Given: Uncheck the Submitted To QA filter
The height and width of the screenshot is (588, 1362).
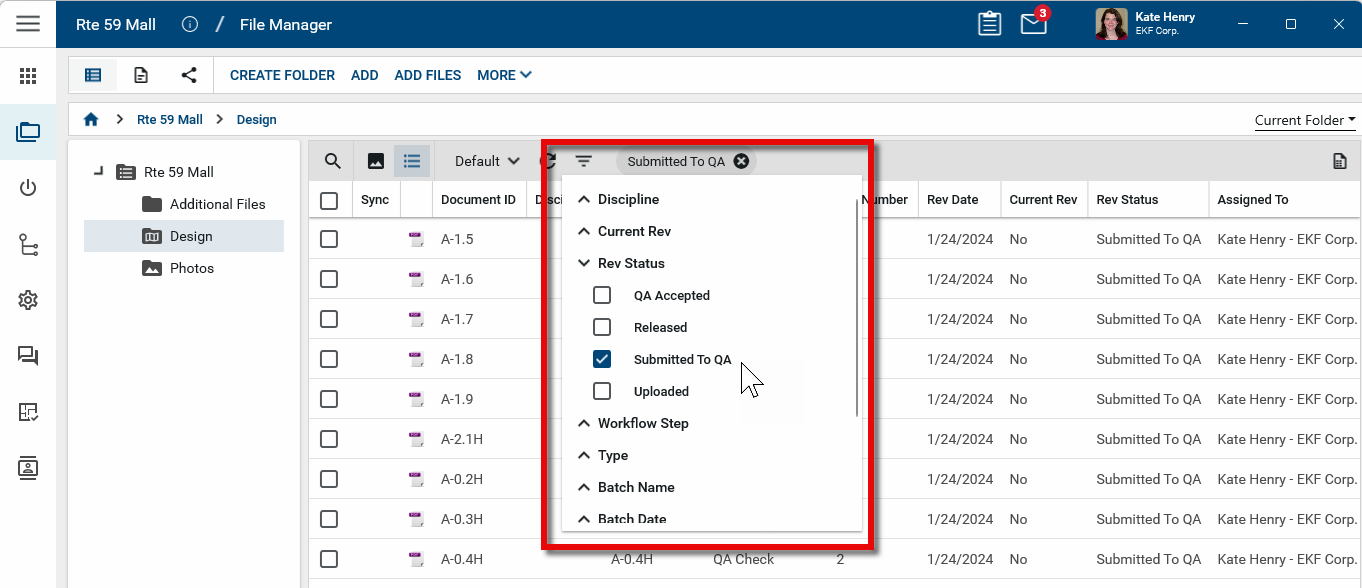Looking at the screenshot, I should click(602, 359).
